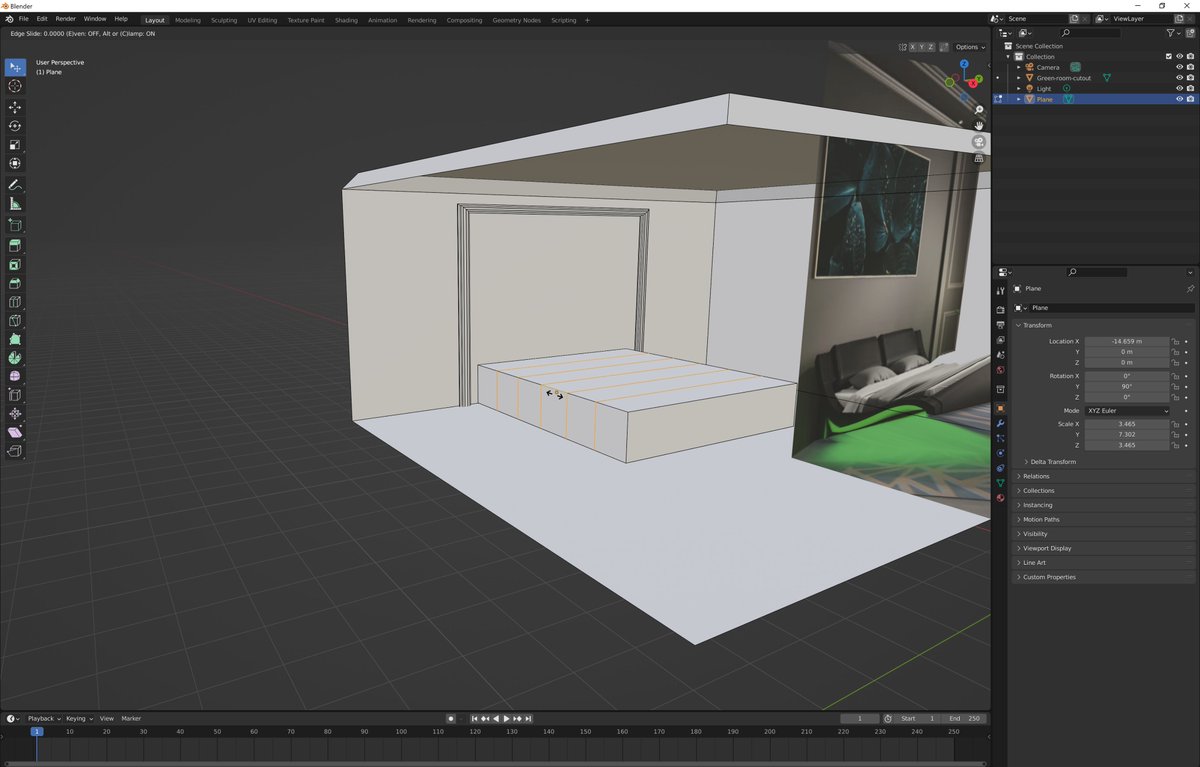Select the Shrink/Fatten tool

(x=15, y=413)
